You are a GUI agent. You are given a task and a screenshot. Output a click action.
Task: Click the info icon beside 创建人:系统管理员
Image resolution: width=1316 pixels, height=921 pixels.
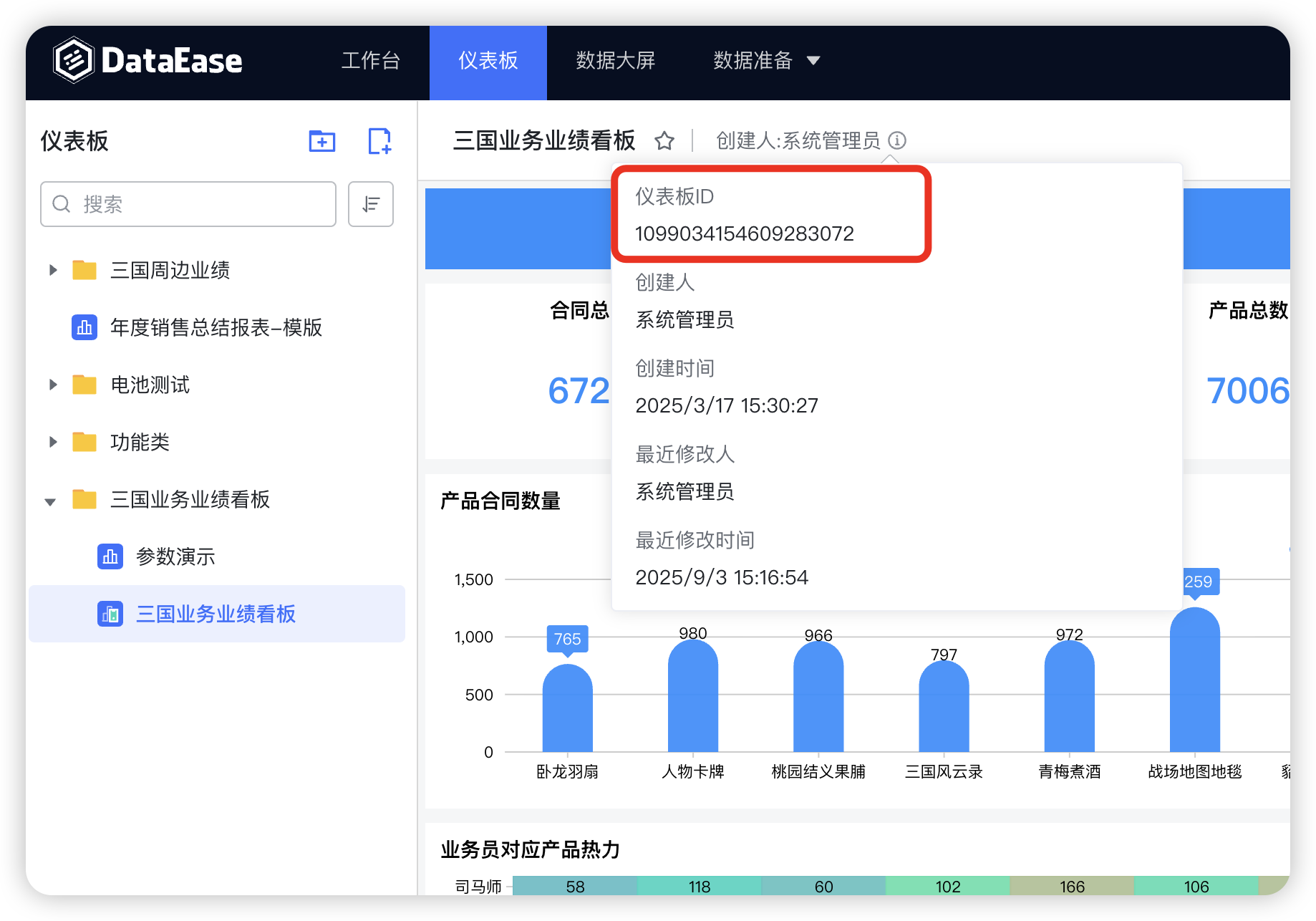(899, 140)
